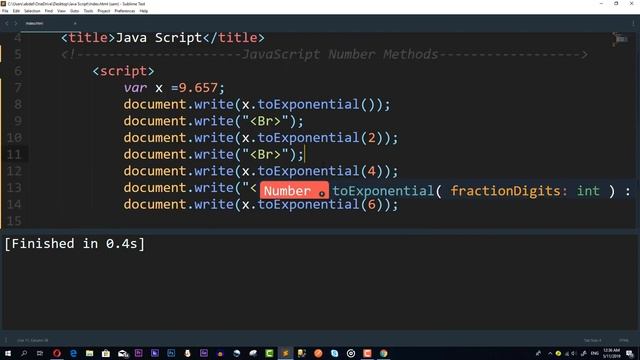
Task: Open the Tools menu
Action: [x=88, y=11]
